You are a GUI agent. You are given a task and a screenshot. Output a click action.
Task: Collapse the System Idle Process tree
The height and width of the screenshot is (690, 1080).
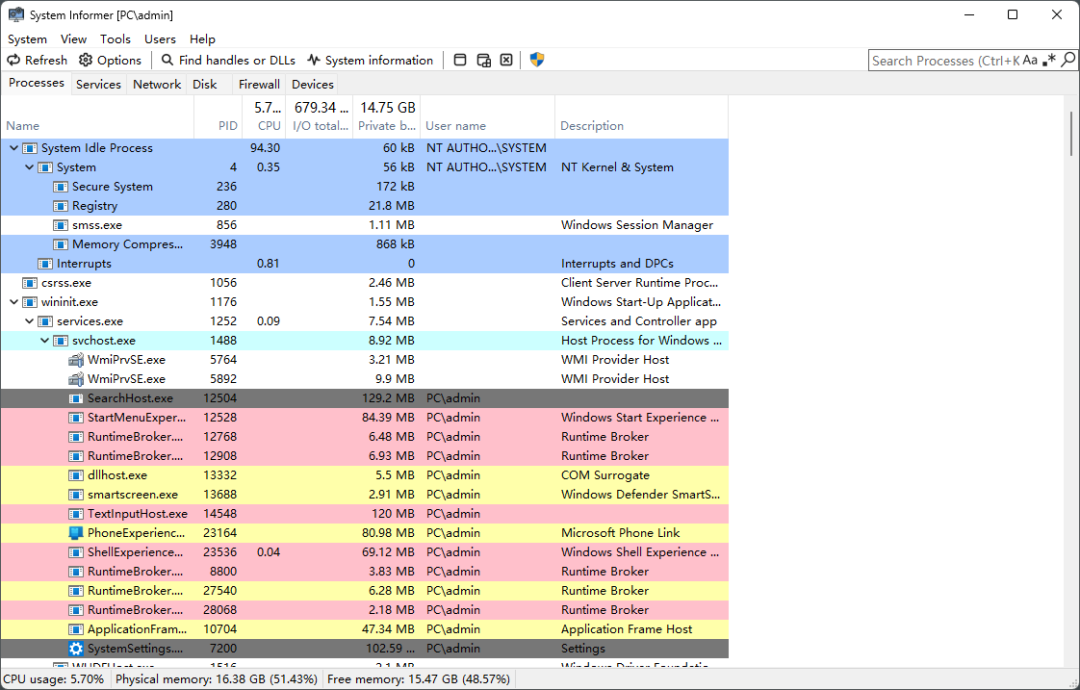pos(14,147)
